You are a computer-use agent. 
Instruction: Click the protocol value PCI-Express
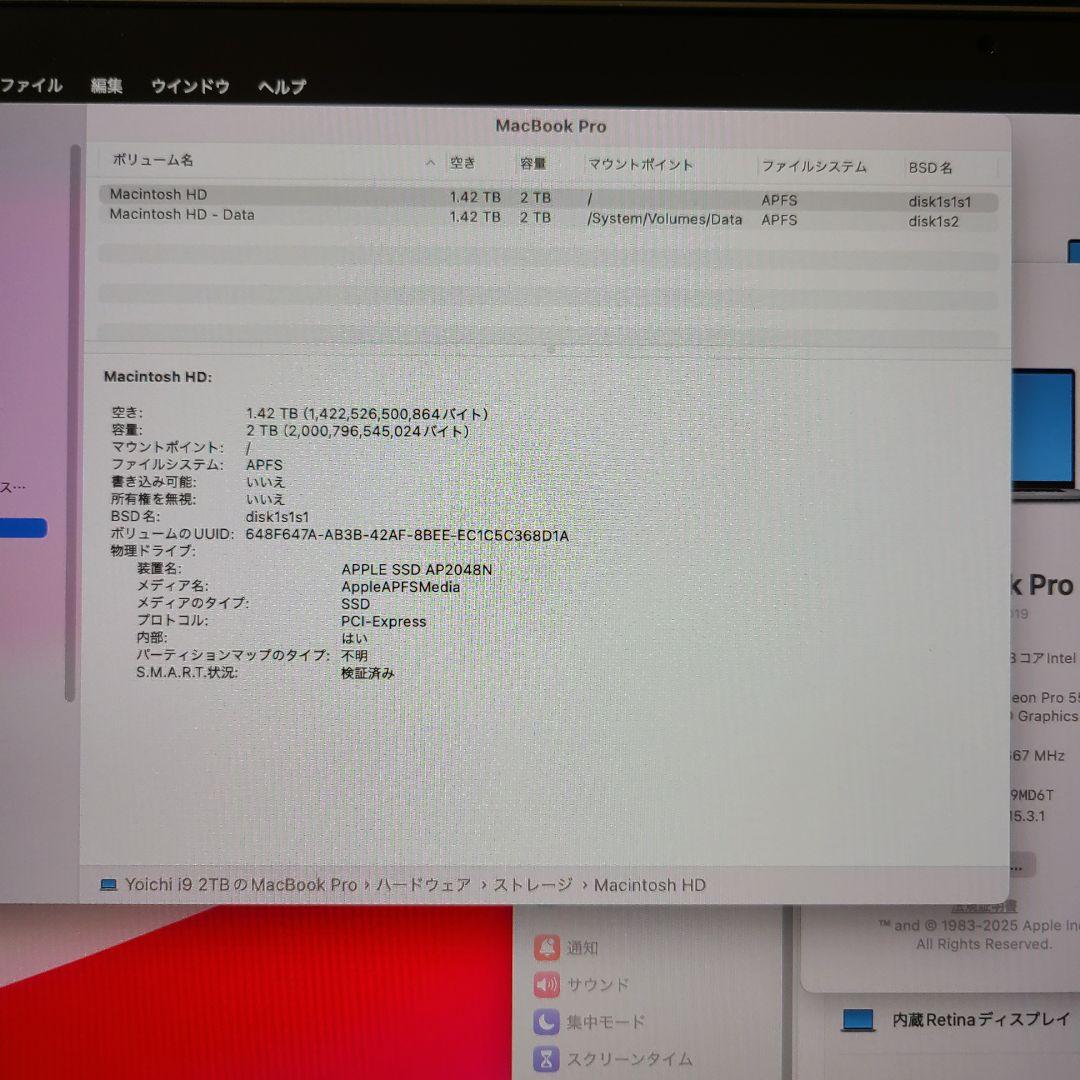pos(384,621)
